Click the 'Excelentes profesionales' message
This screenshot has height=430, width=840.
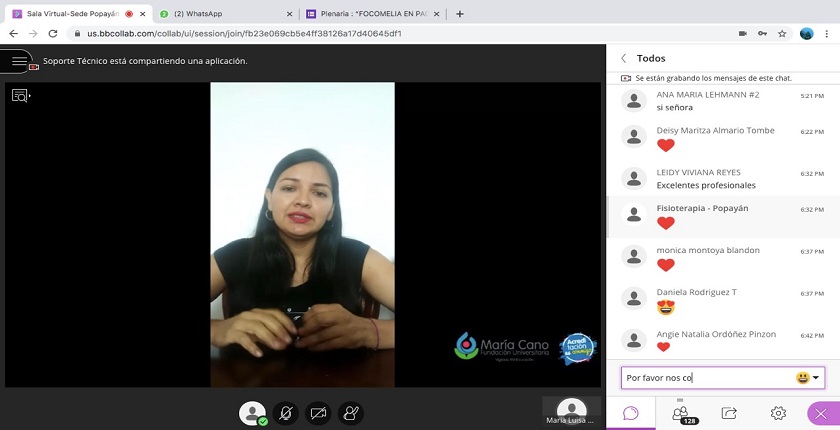click(706, 185)
